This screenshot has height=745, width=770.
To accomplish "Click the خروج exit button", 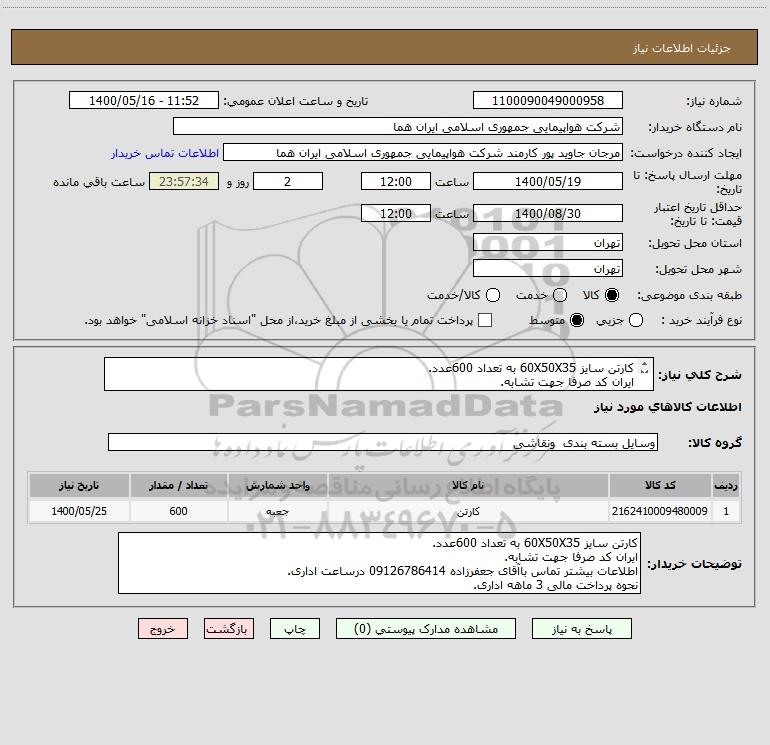I will click(163, 629).
